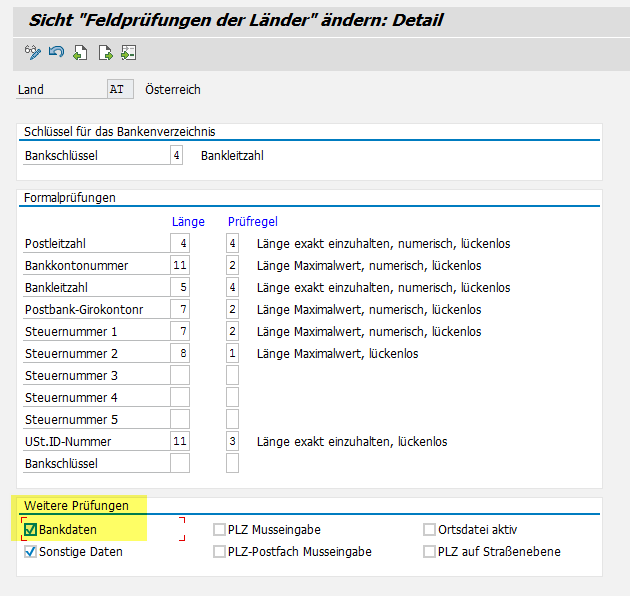Click the other entry selection icon
Image resolution: width=630 pixels, height=596 pixels.
tap(128, 52)
